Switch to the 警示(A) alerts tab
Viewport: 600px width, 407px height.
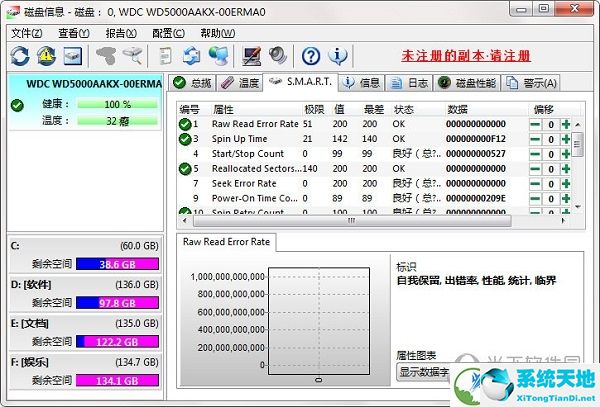tap(531, 83)
